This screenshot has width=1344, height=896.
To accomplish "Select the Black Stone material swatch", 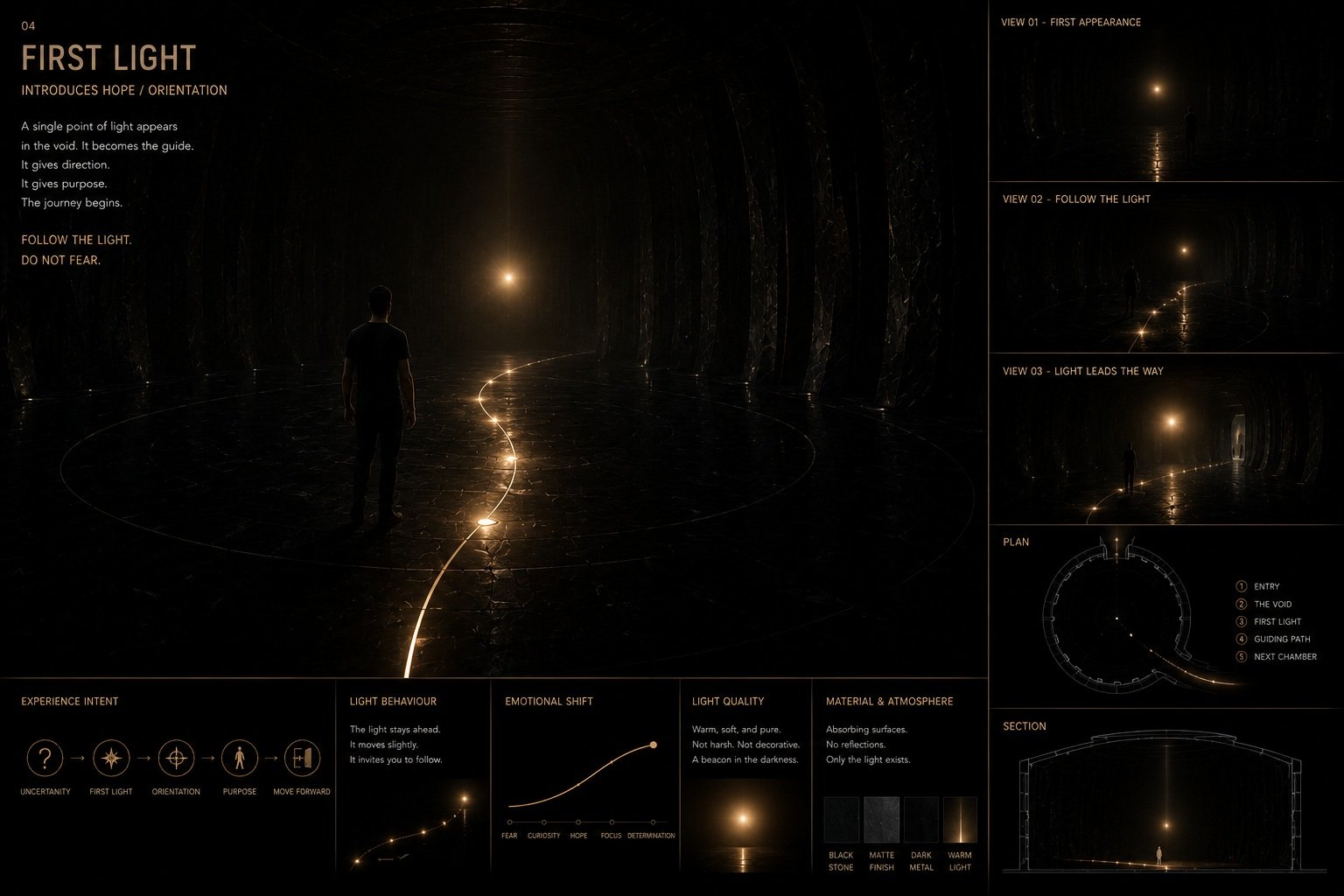I will pos(841,820).
